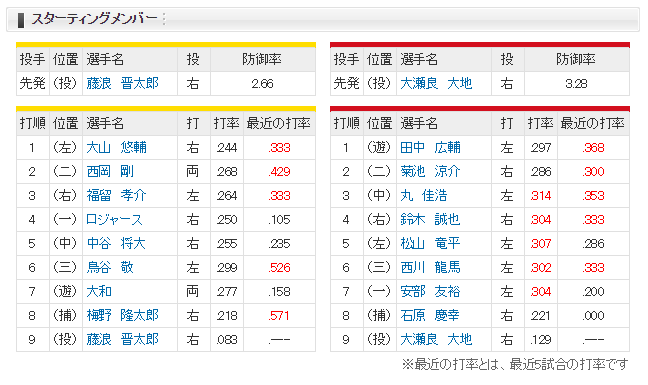648x385 pixels.
Task: Select recent average .571 for 梅野 隆太郎
Action: tap(279, 316)
